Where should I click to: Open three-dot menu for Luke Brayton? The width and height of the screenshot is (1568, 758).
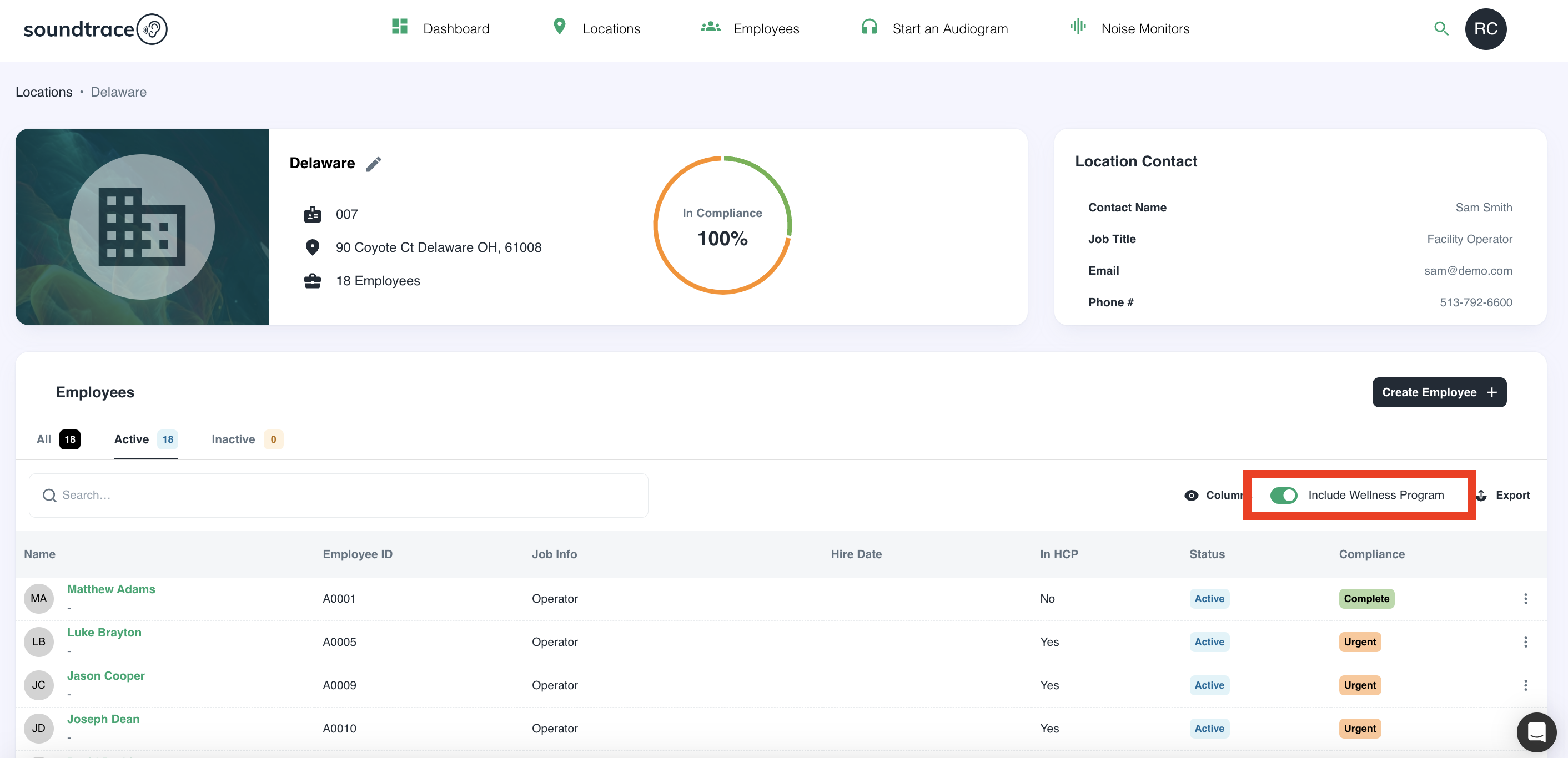(x=1525, y=642)
